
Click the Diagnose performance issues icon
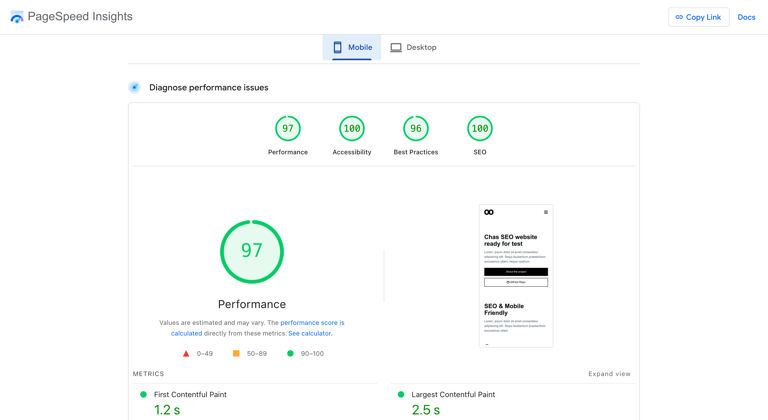[x=134, y=87]
